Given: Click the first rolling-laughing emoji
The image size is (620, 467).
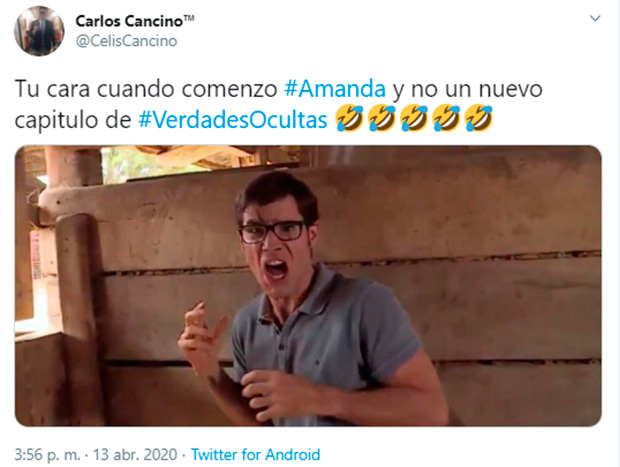Looking at the screenshot, I should [350, 118].
